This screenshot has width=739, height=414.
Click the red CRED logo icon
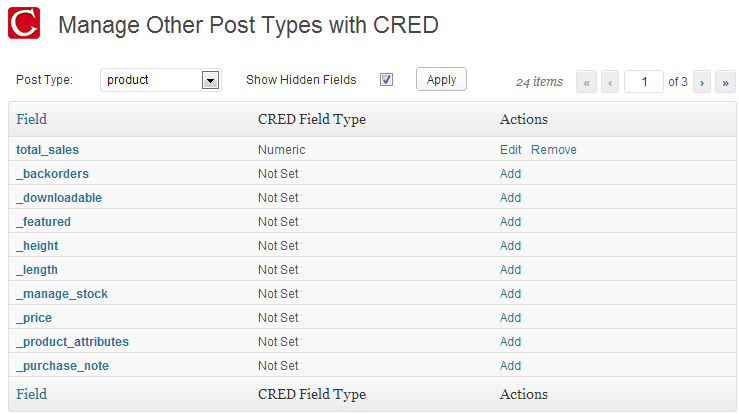tap(24, 23)
